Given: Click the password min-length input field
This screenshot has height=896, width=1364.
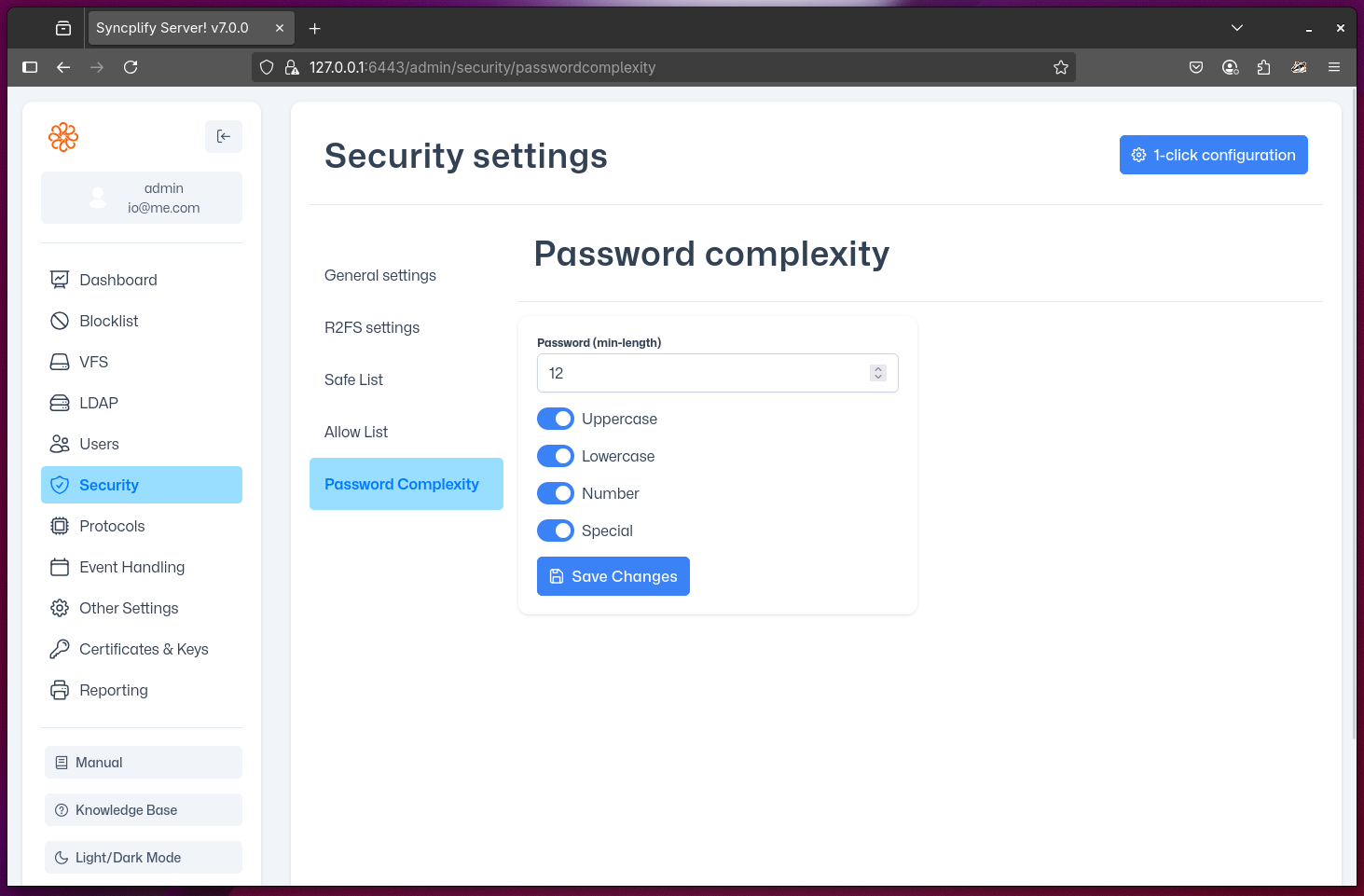Looking at the screenshot, I should coord(699,372).
